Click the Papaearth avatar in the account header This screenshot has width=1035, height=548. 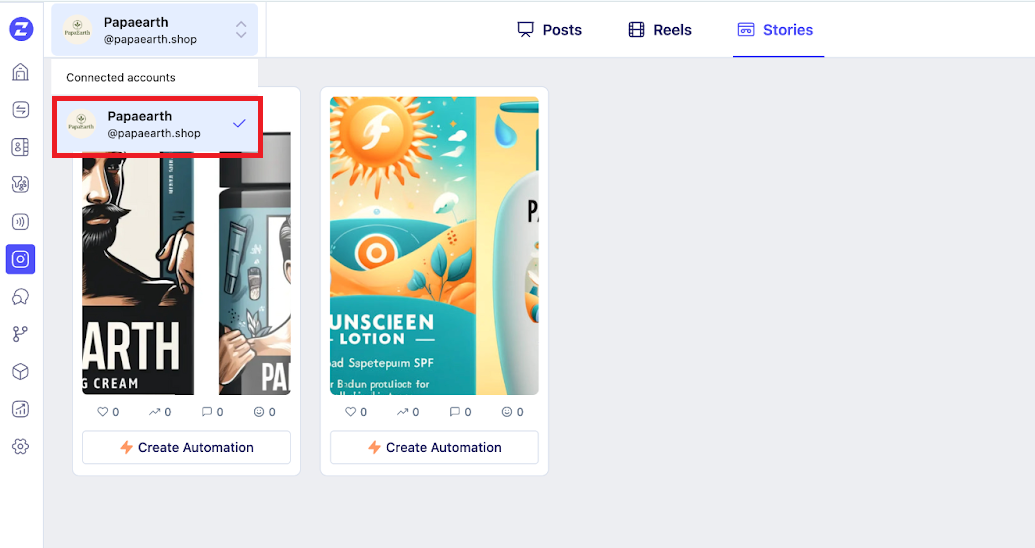(x=77, y=30)
